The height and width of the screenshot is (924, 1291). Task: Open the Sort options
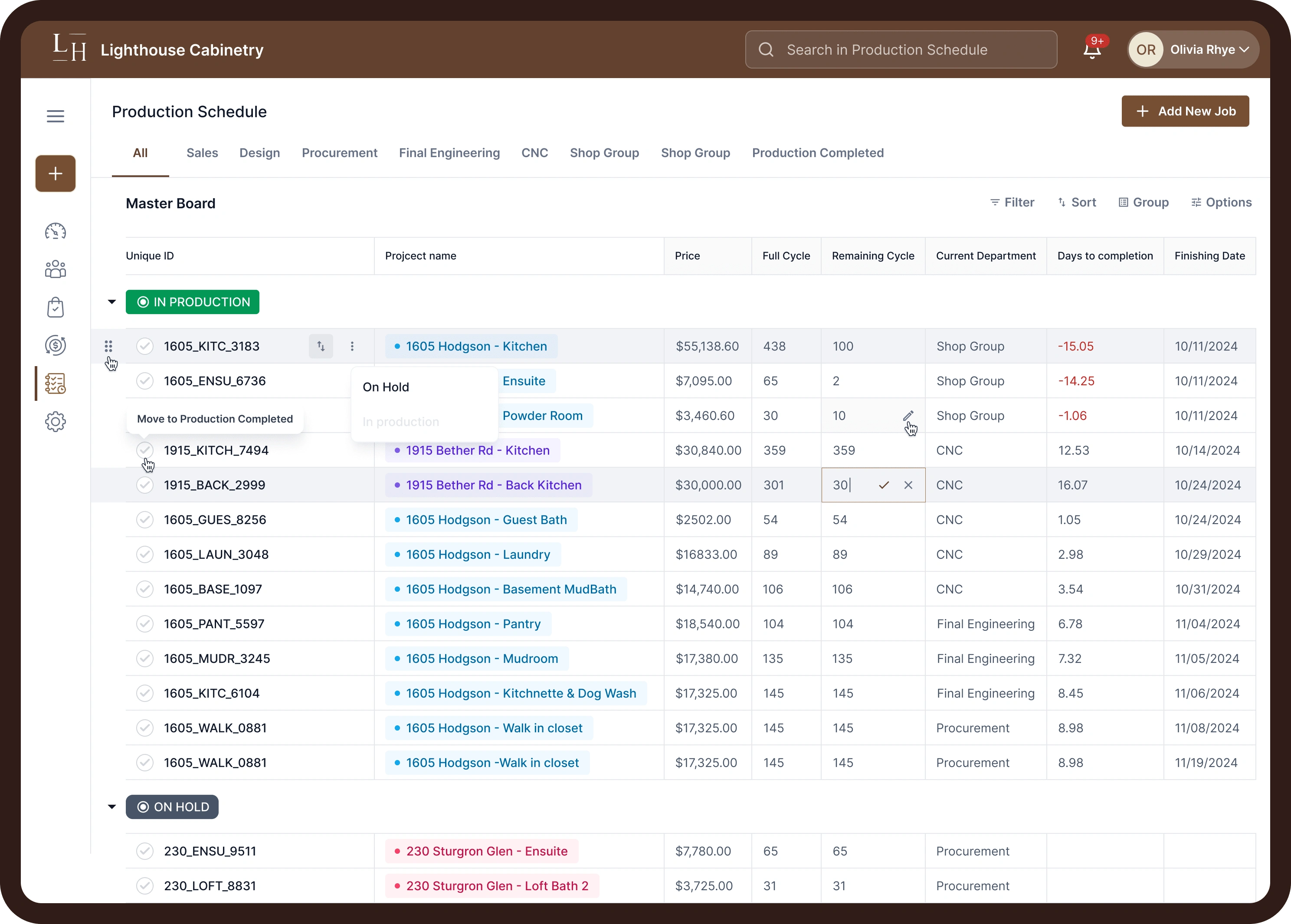pyautogui.click(x=1077, y=203)
